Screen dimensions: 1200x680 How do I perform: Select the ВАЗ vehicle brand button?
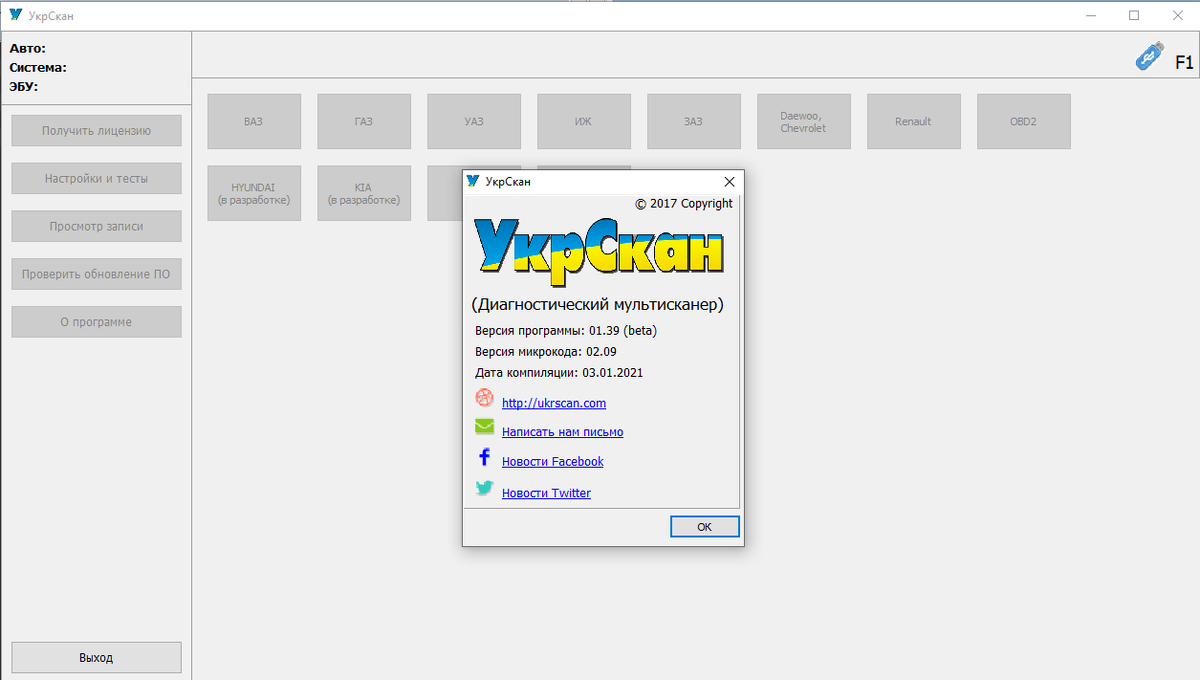(x=254, y=121)
